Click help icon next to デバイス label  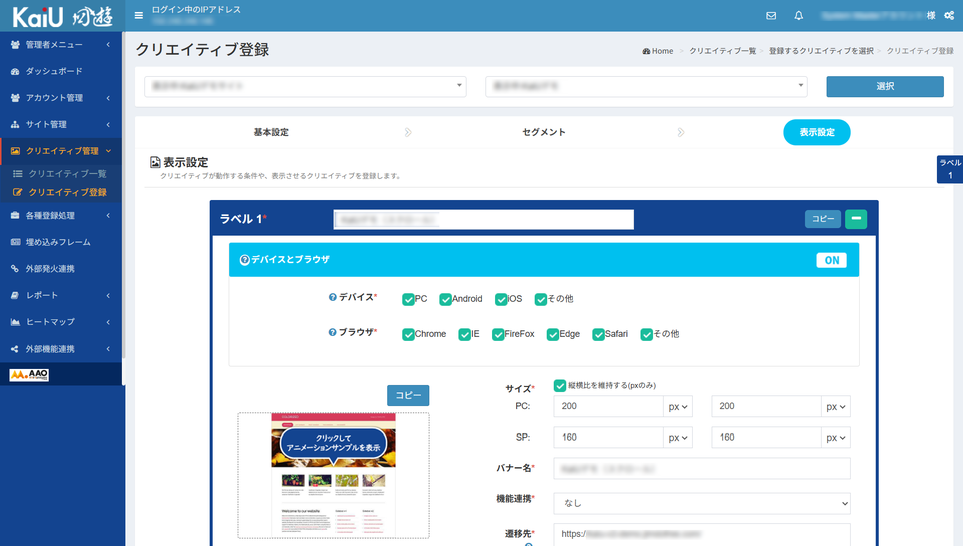332,297
